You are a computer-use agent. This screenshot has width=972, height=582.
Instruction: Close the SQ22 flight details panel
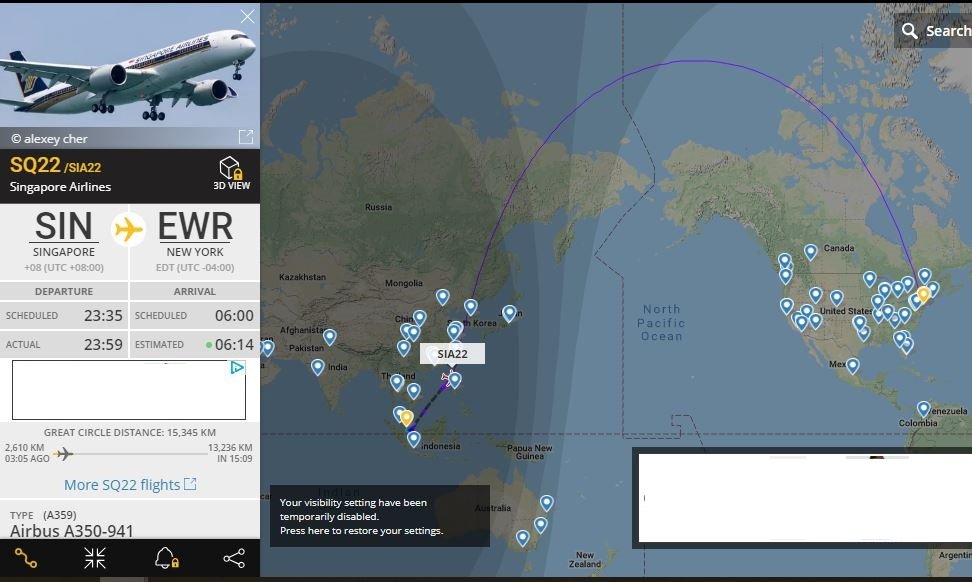[247, 17]
